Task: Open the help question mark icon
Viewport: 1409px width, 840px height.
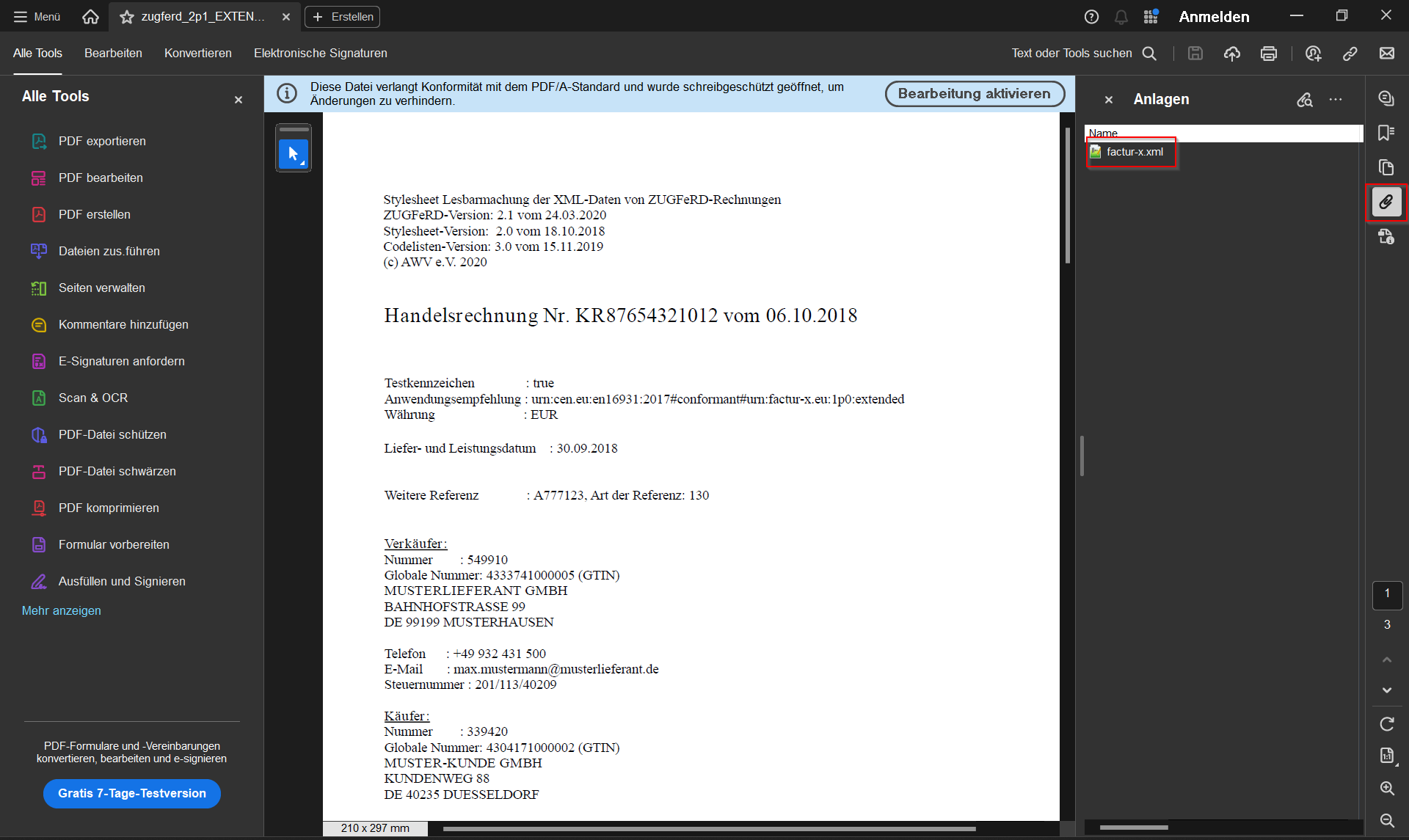Action: (x=1091, y=16)
